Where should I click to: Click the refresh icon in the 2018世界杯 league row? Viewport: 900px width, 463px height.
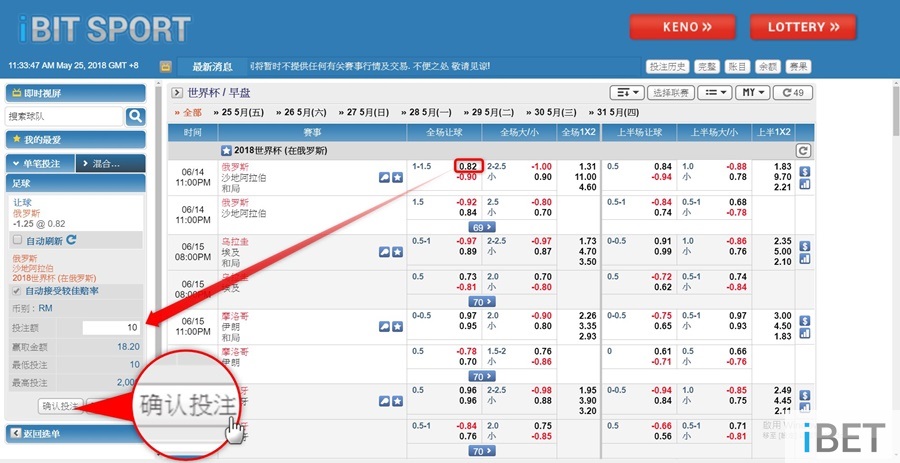point(804,151)
